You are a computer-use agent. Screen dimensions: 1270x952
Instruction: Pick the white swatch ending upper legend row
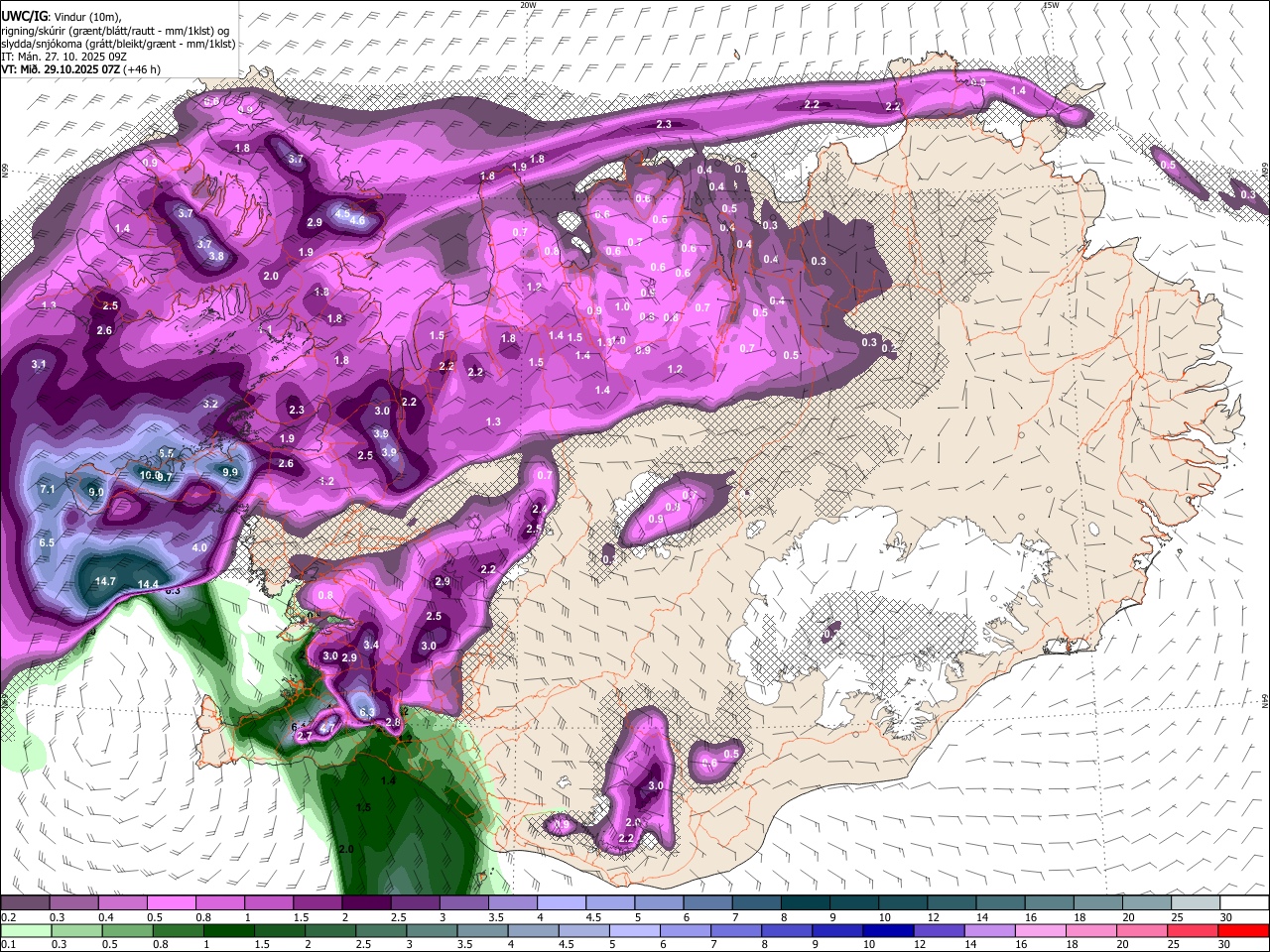tap(1244, 903)
